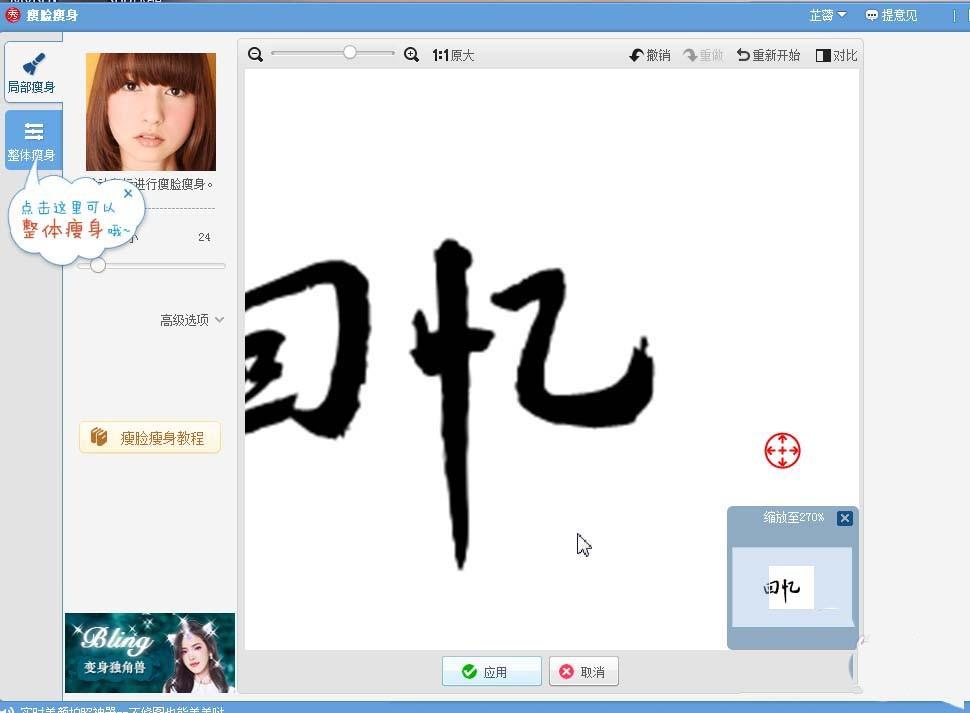970x713 pixels.
Task: Click 重做 to redo the edit
Action: pos(705,55)
